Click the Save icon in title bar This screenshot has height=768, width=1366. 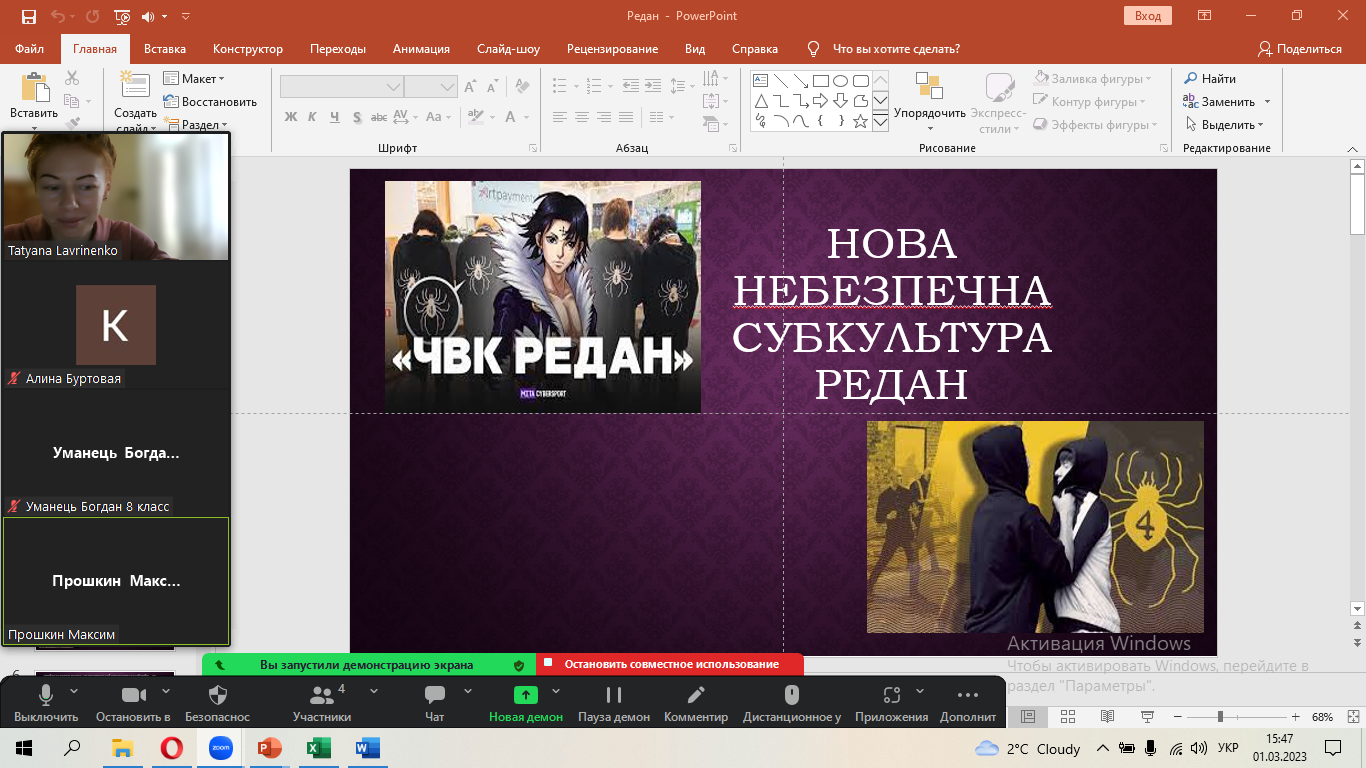[x=29, y=16]
